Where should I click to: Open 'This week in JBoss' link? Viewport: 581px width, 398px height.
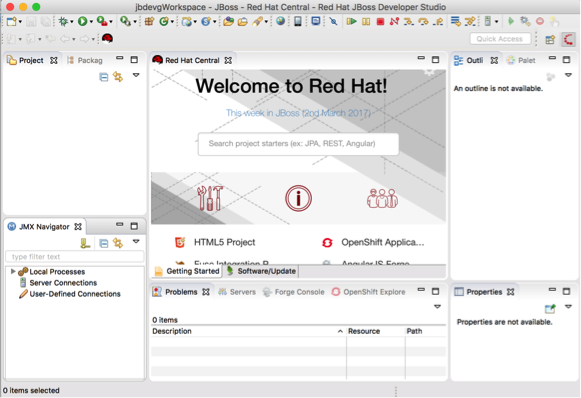point(298,113)
